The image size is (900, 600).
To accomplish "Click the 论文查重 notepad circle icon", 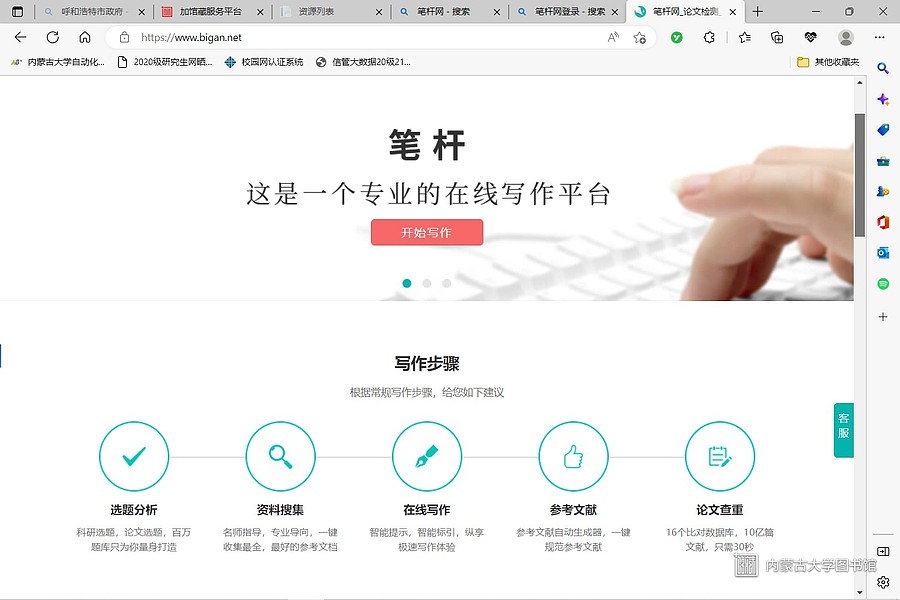I will click(x=719, y=456).
